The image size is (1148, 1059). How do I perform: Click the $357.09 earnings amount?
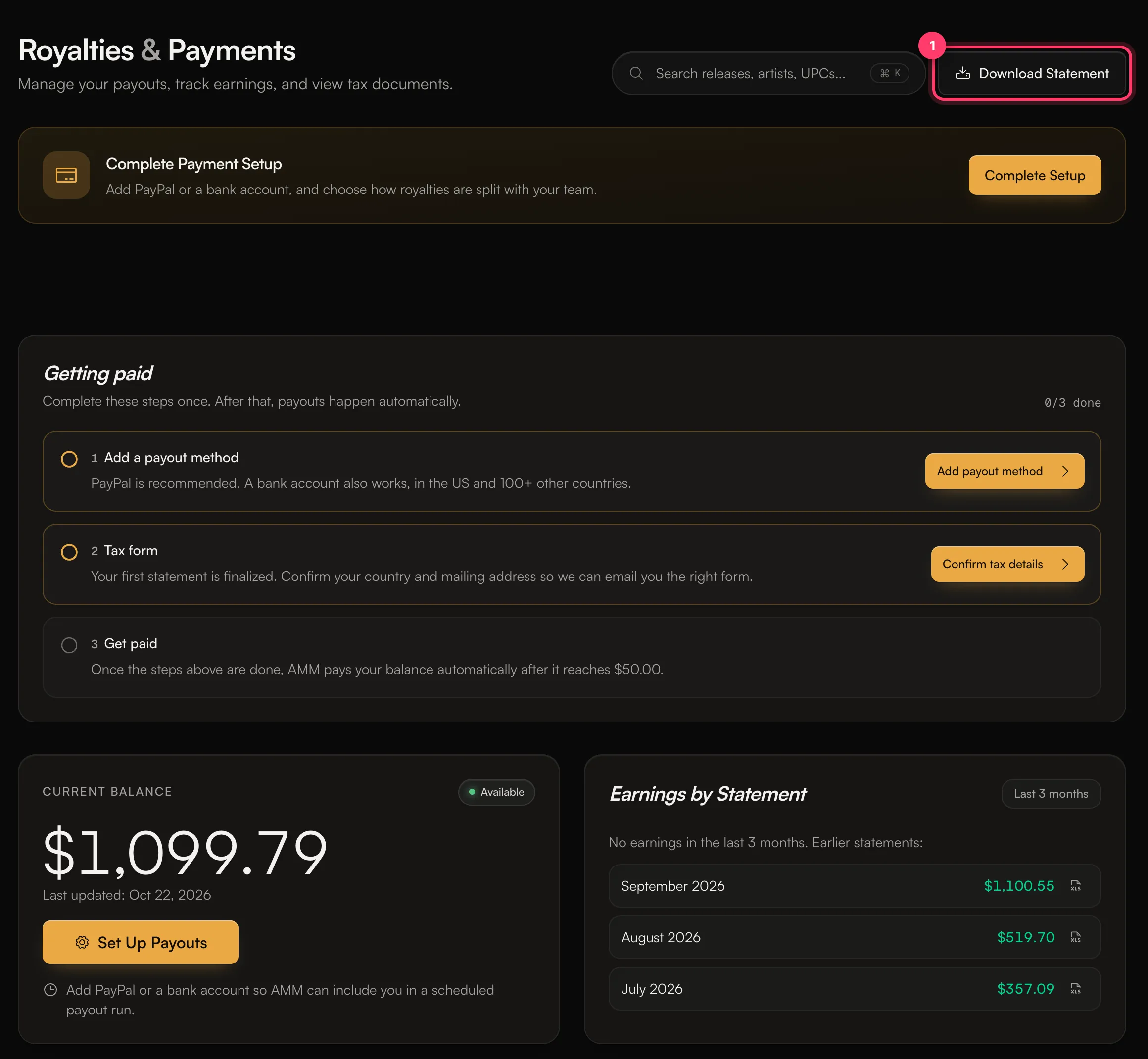pyautogui.click(x=1025, y=989)
